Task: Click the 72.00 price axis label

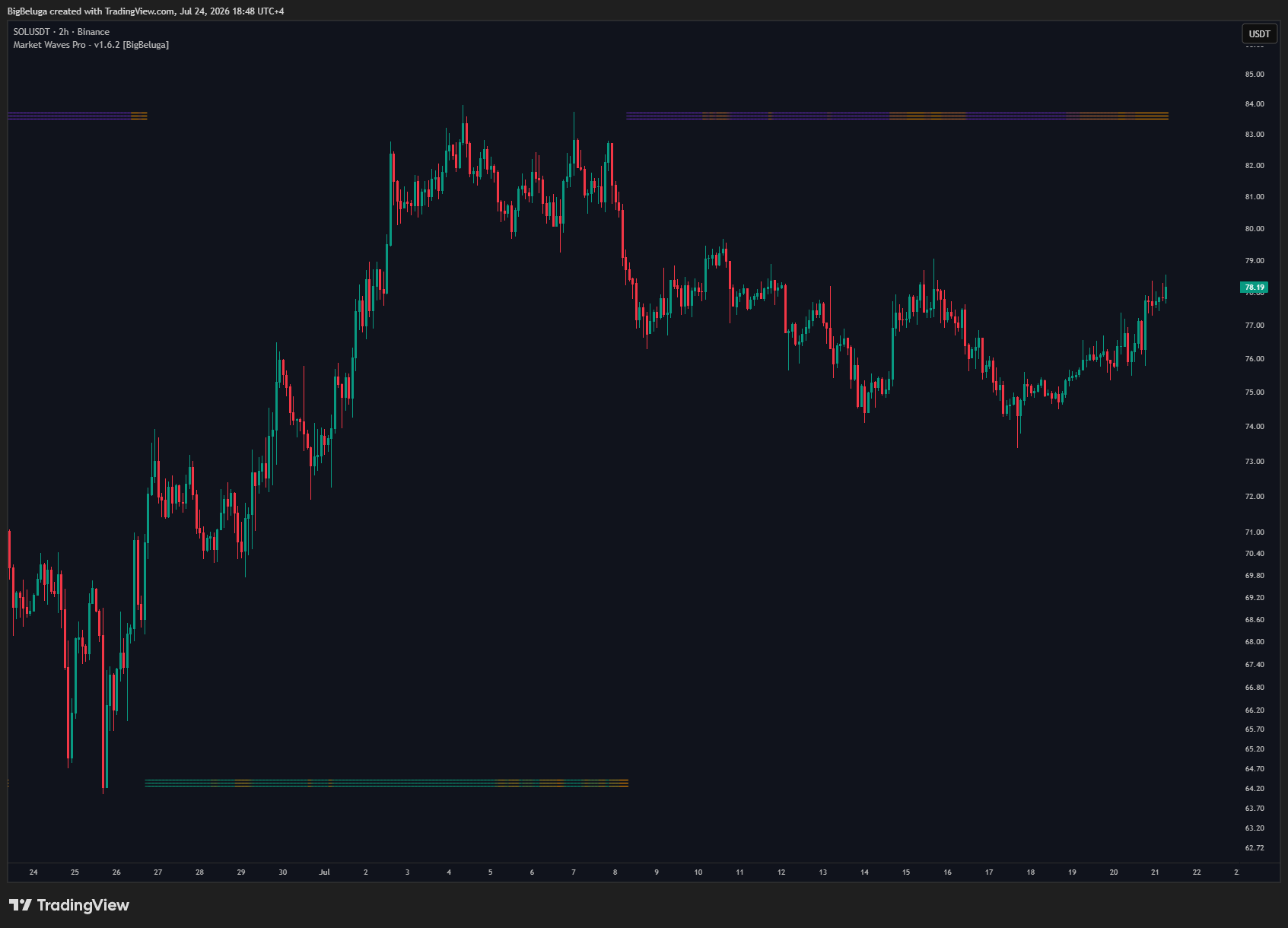Action: (1255, 497)
